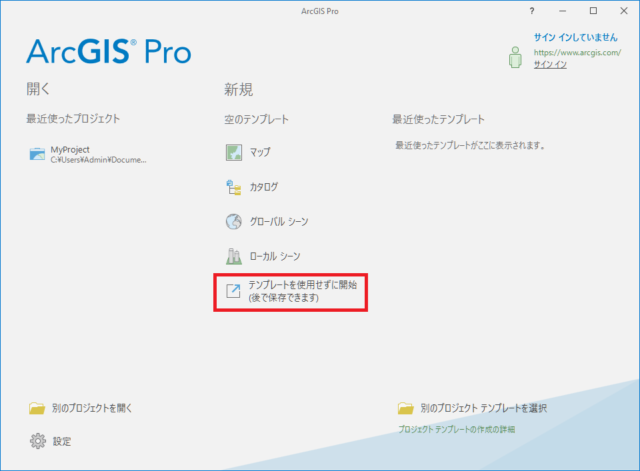Click the Catalog template icon
640x471 pixels.
tap(233, 187)
